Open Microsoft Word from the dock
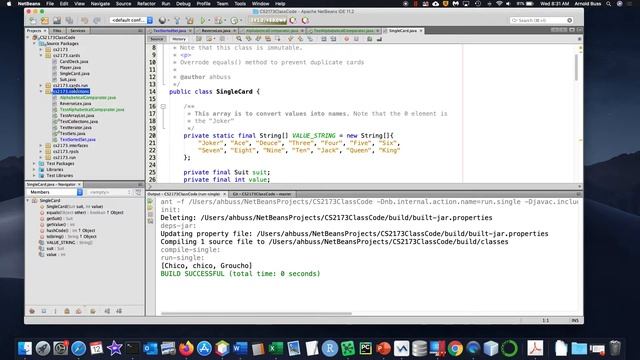The width and height of the screenshot is (640, 360). click(240, 348)
